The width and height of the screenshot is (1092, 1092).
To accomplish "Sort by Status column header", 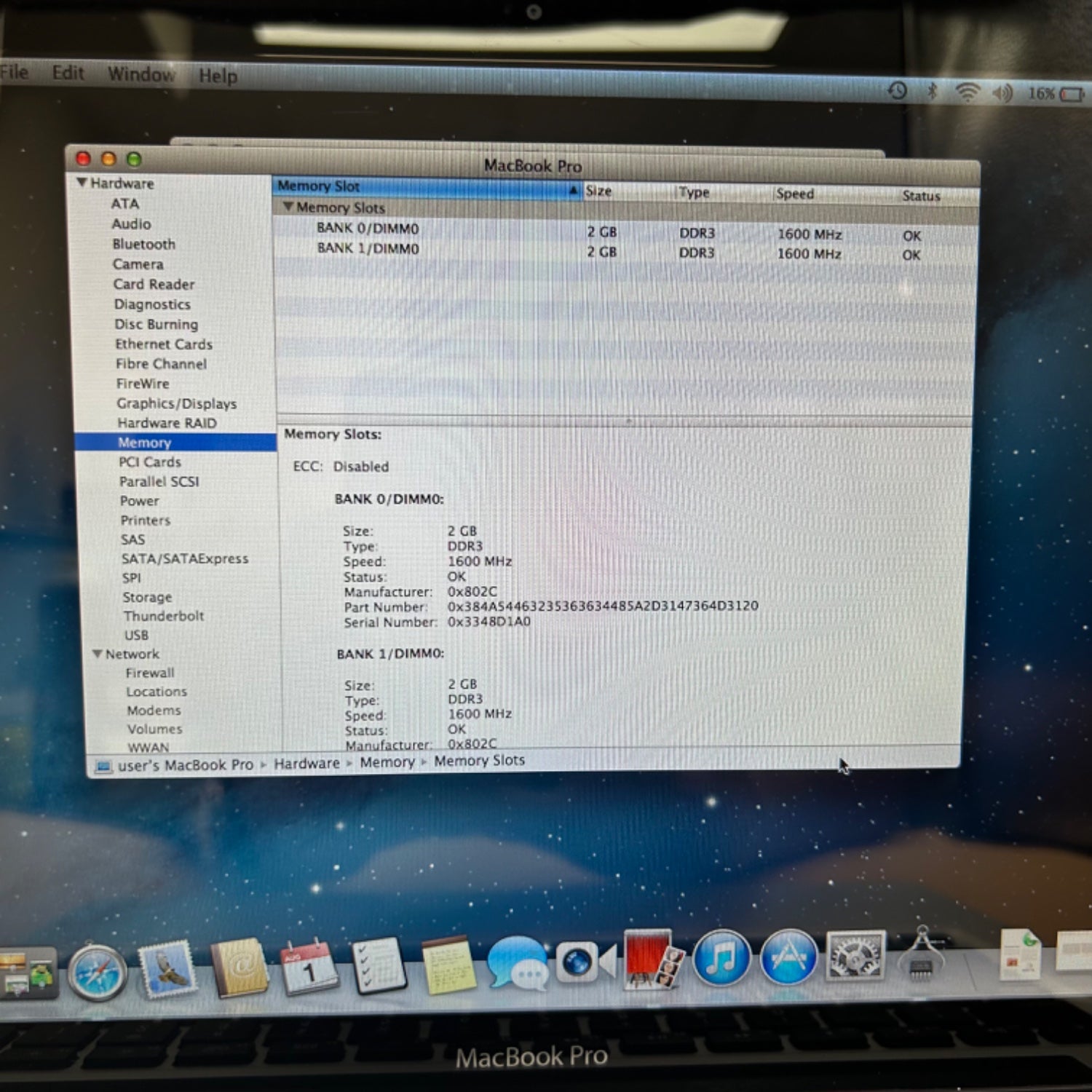I will coord(938,196).
